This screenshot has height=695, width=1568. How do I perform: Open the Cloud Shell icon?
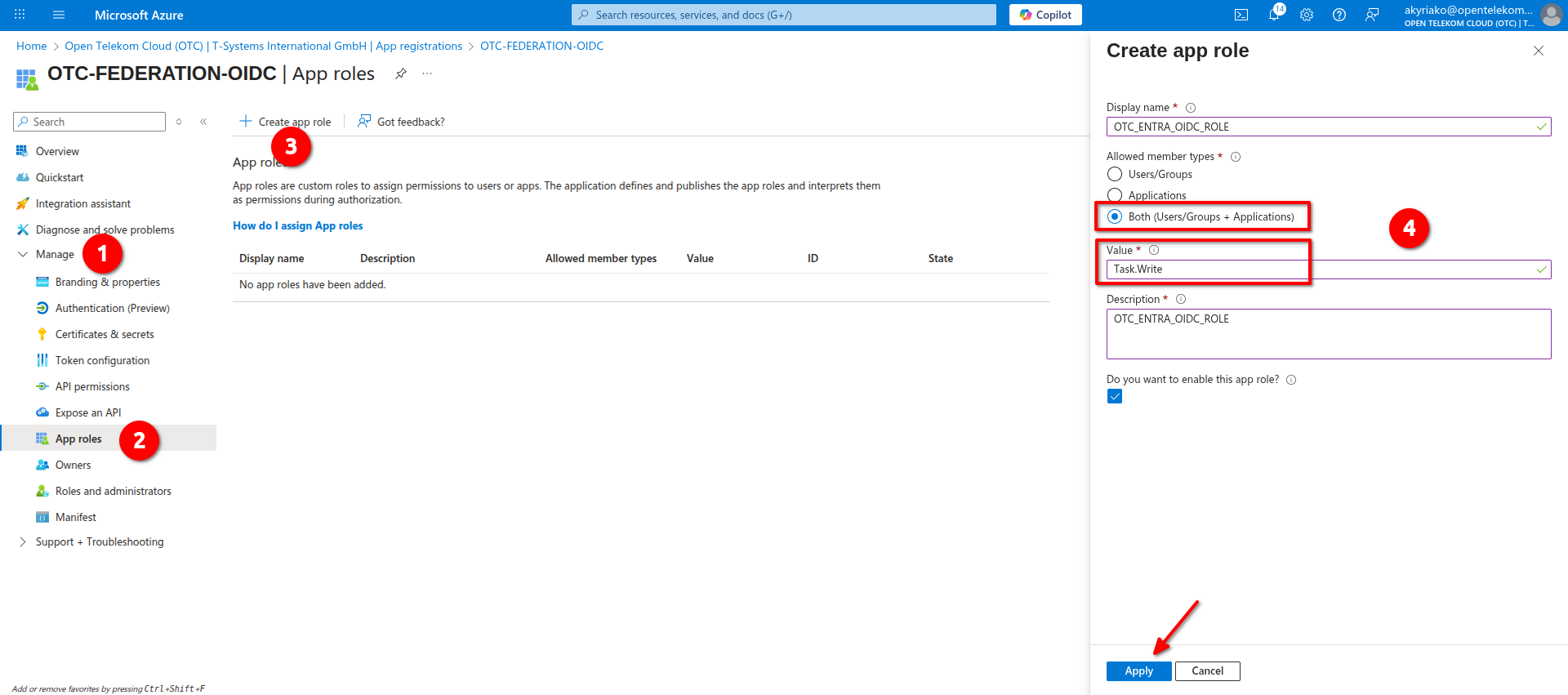tap(1241, 15)
